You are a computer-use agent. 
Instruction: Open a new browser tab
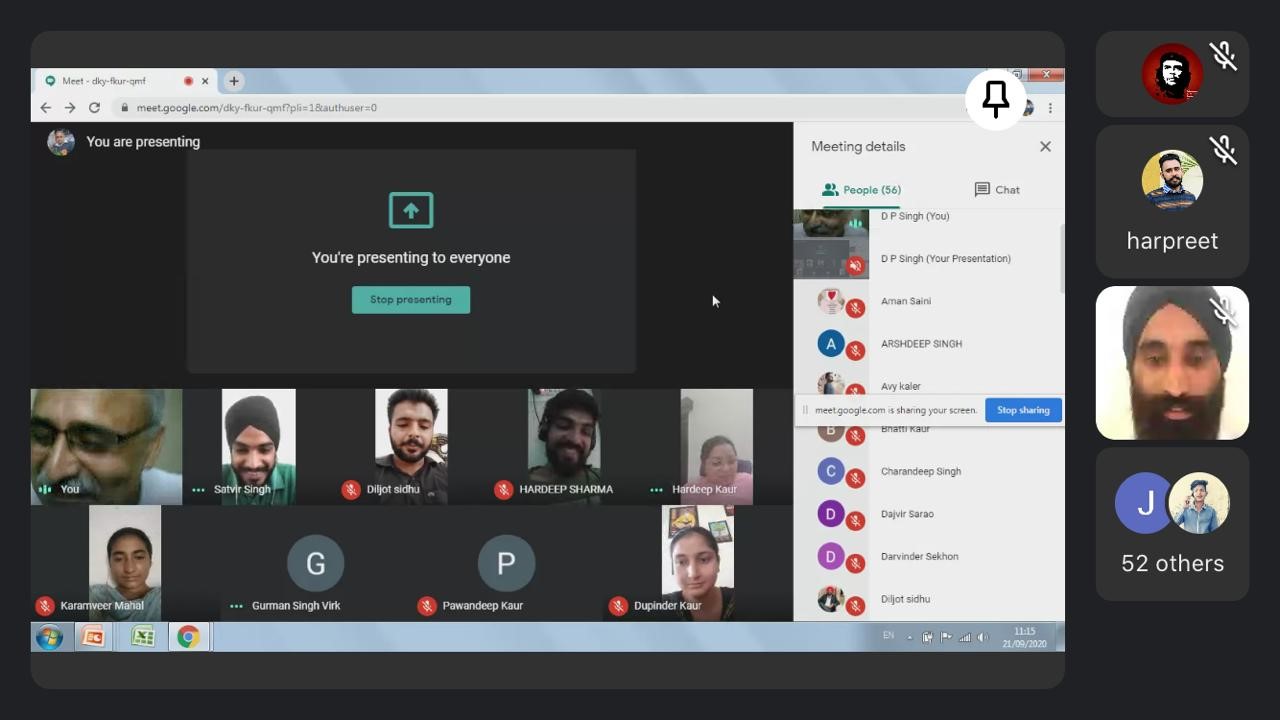click(234, 81)
